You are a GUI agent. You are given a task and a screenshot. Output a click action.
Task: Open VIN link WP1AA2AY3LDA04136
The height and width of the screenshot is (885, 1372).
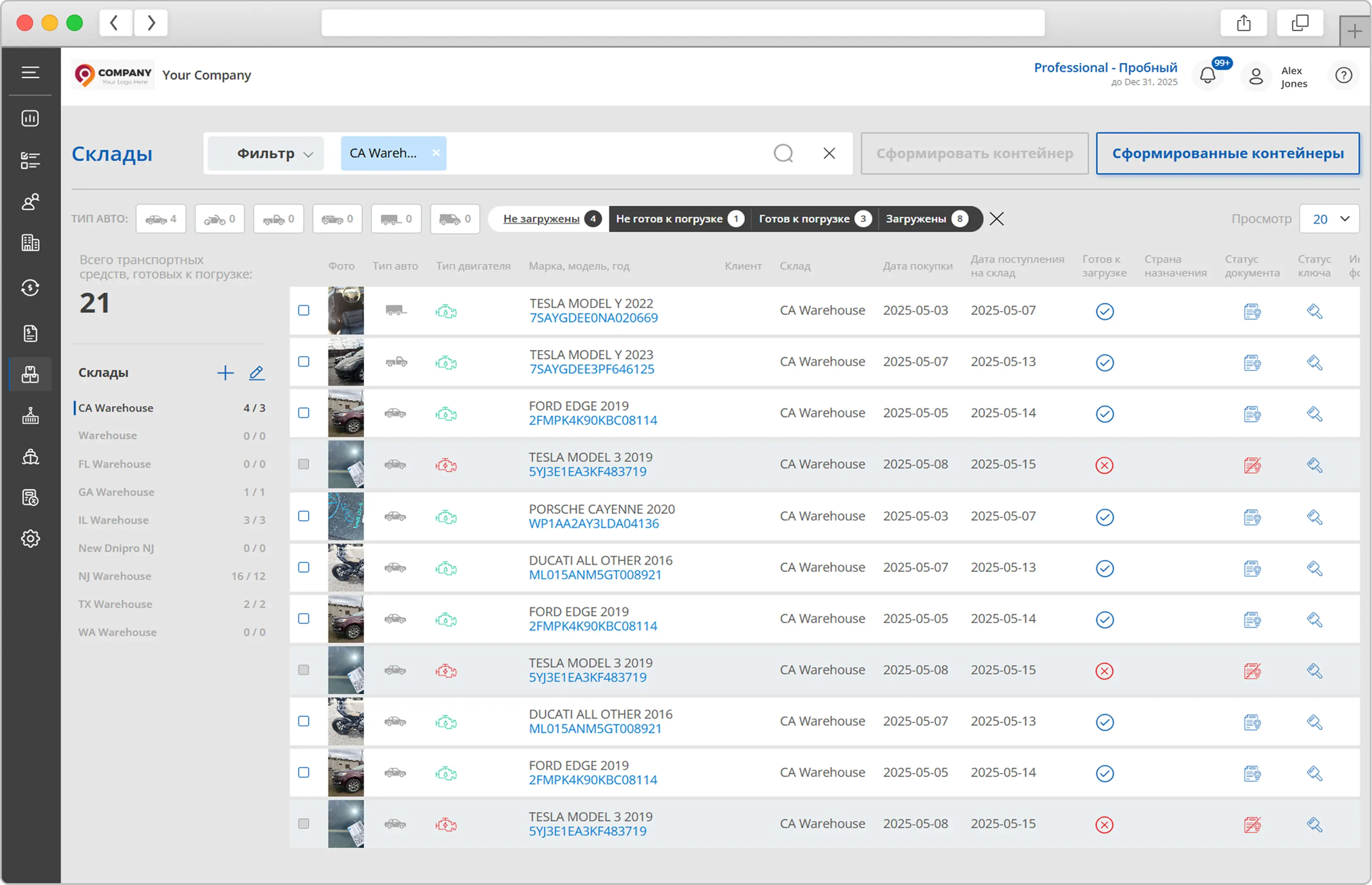coord(594,524)
